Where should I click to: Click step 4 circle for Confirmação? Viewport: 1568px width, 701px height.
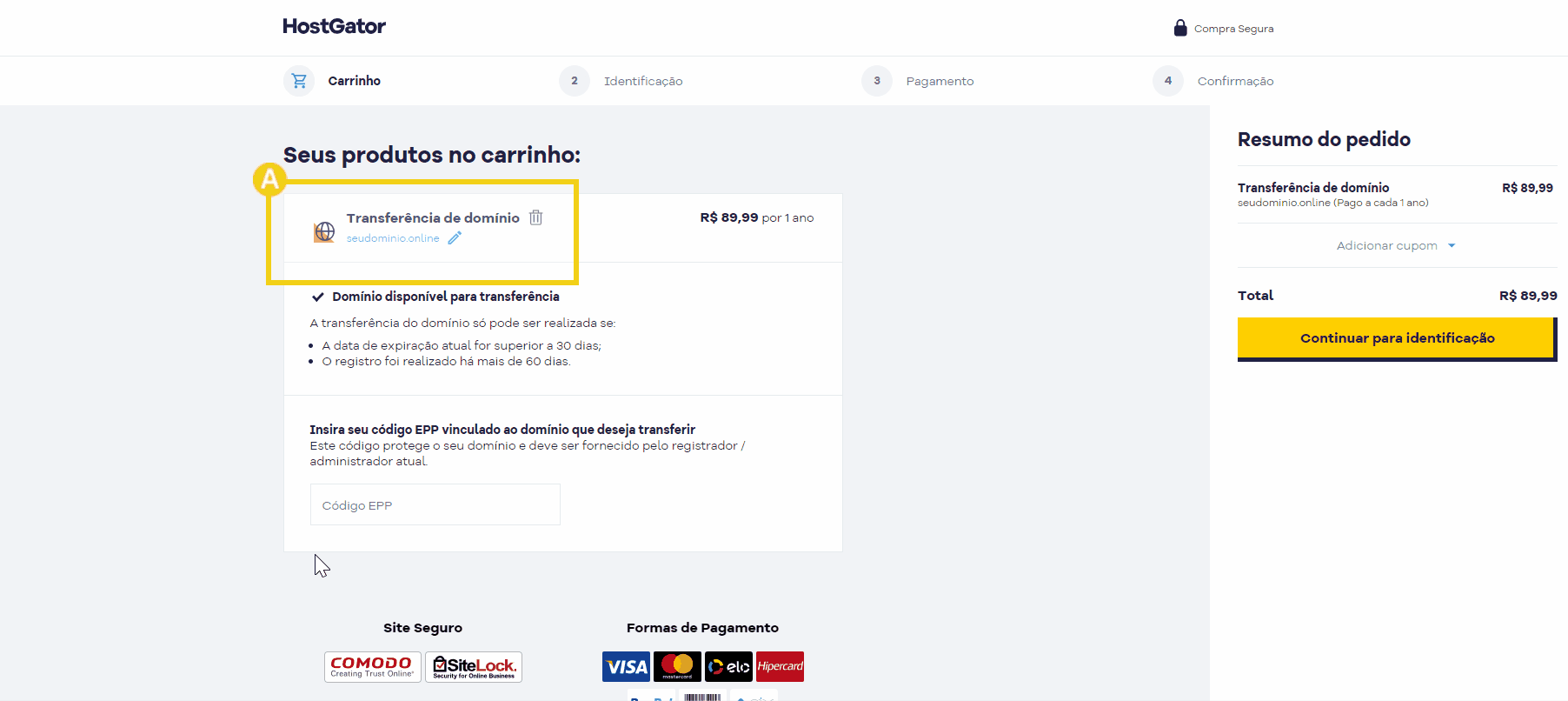pos(1168,81)
